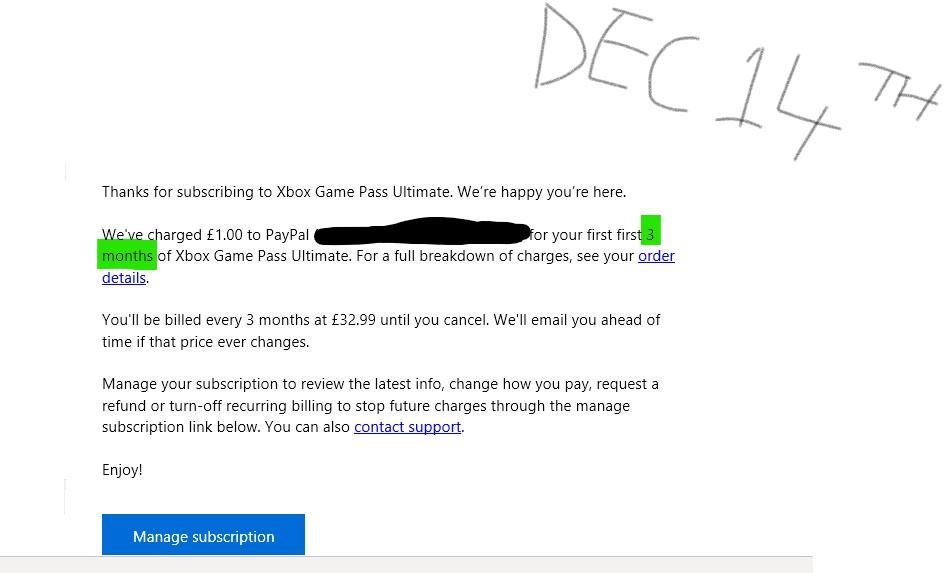Click 'refund or turn-off recurring billing' line
Image resolution: width=944 pixels, height=573 pixels.
click(x=366, y=406)
